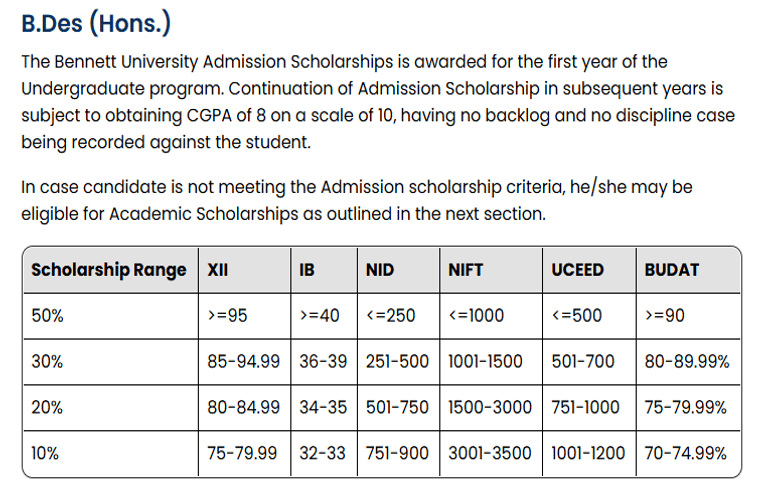Select the XII column header
The image size is (766, 498).
tap(217, 270)
